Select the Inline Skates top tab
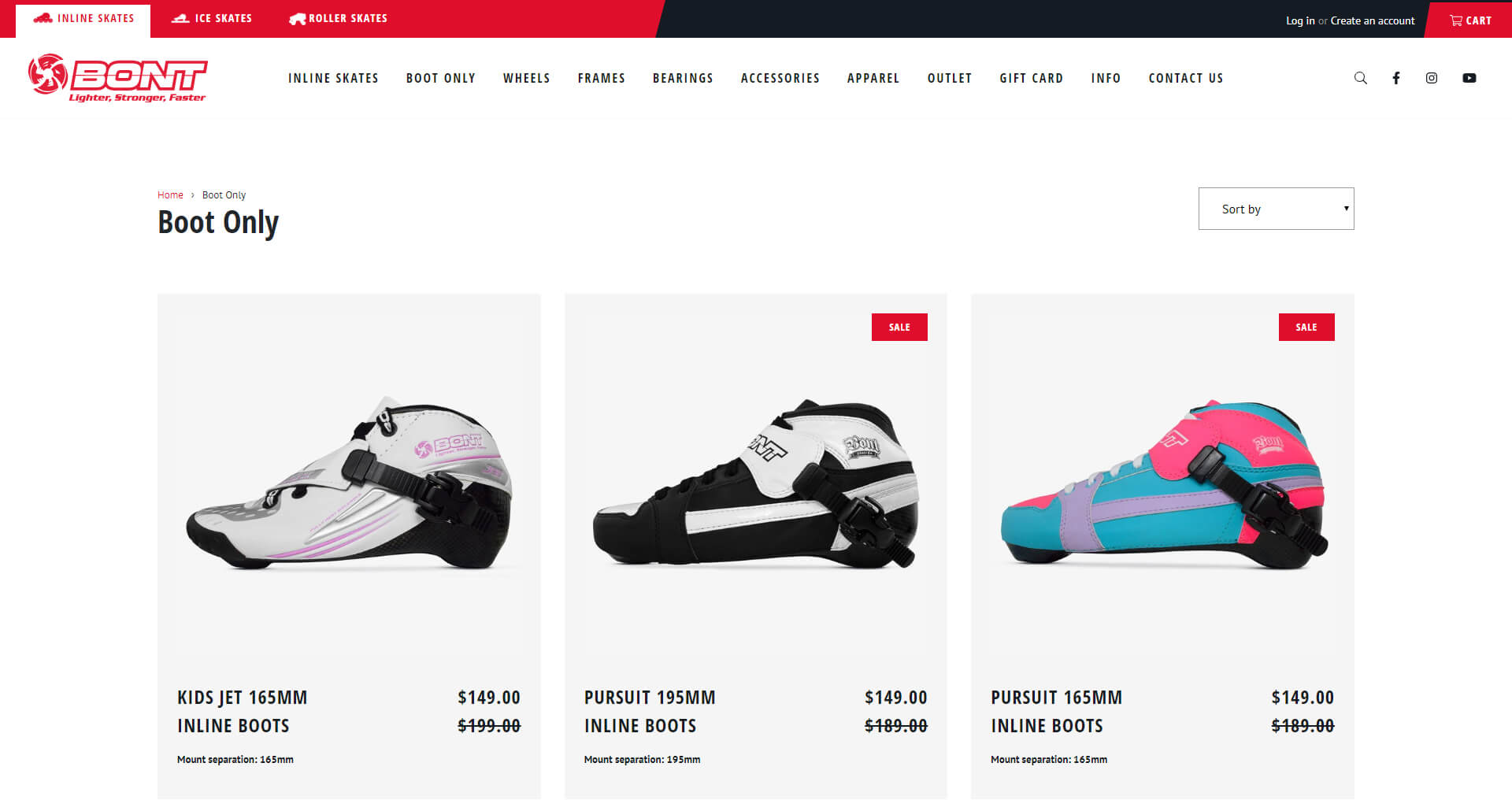The width and height of the screenshot is (1512, 811). (x=83, y=19)
